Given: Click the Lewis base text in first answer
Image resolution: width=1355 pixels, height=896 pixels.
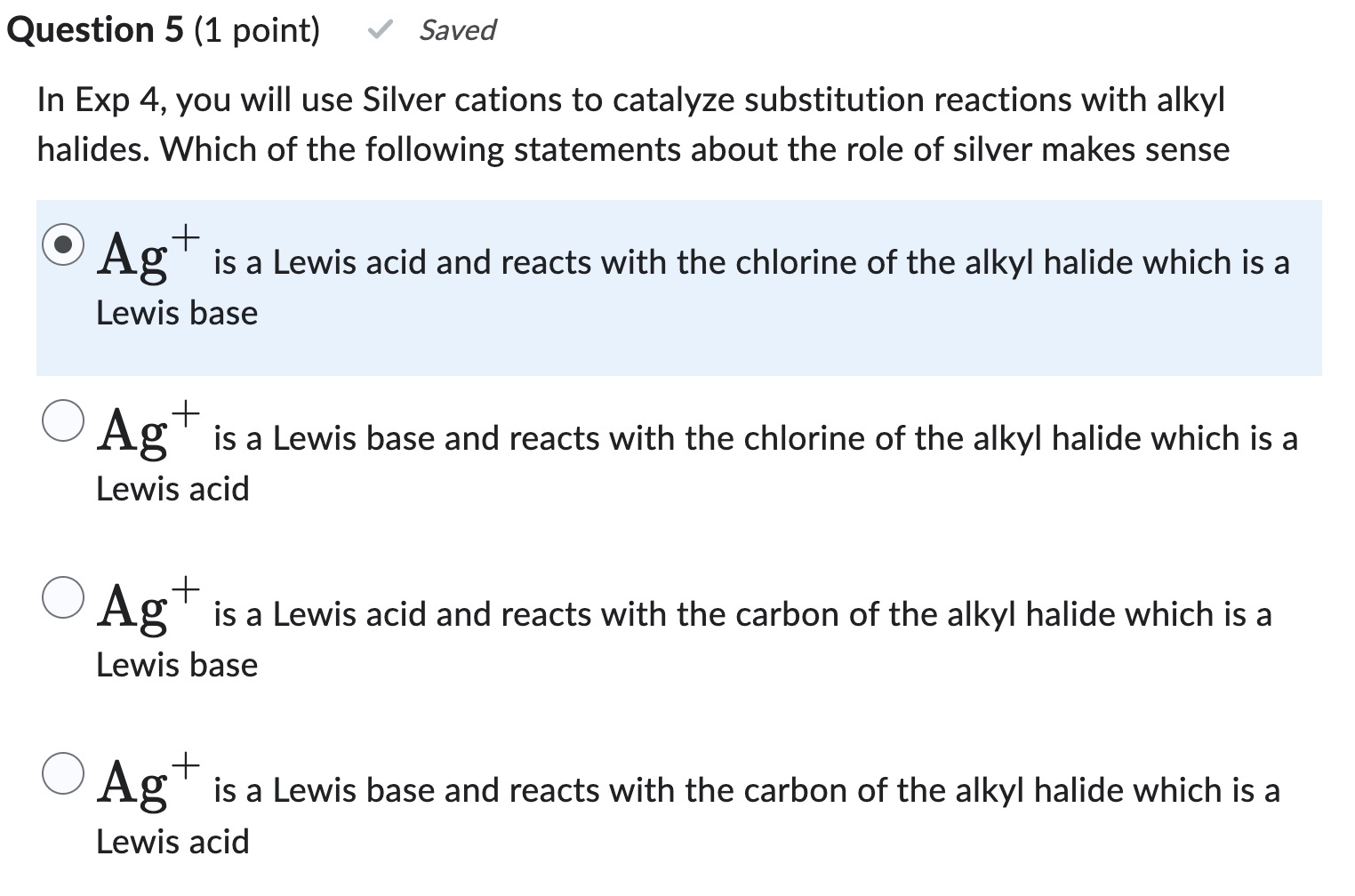Looking at the screenshot, I should pyautogui.click(x=175, y=313).
